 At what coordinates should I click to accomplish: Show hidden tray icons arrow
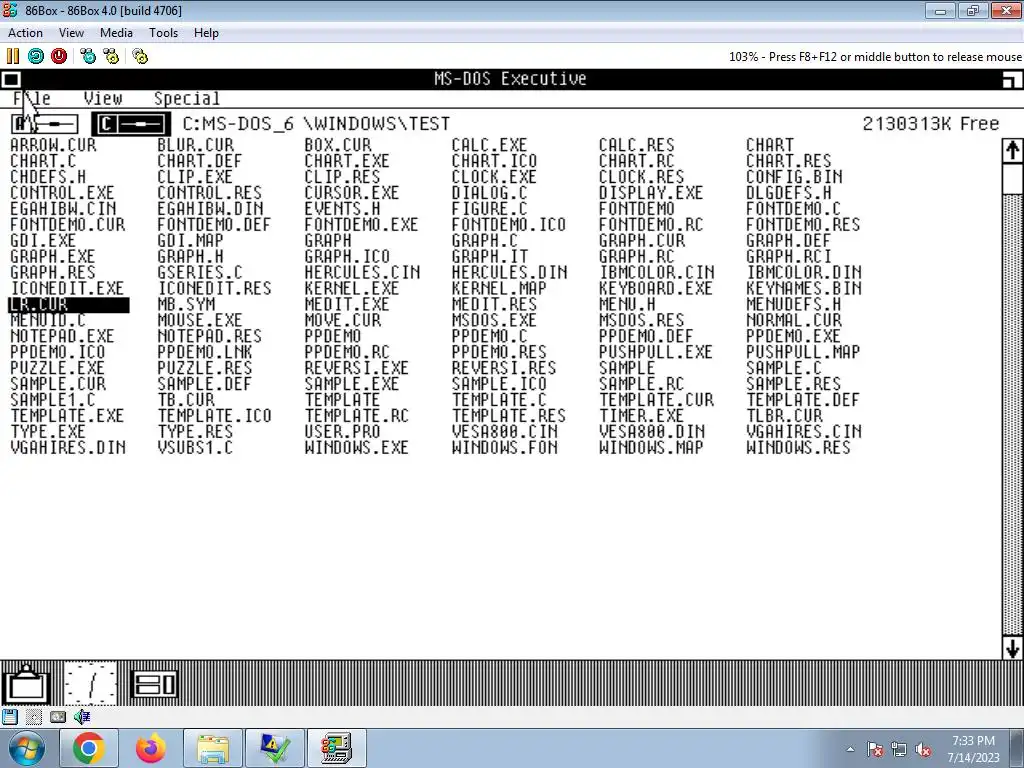pos(850,749)
